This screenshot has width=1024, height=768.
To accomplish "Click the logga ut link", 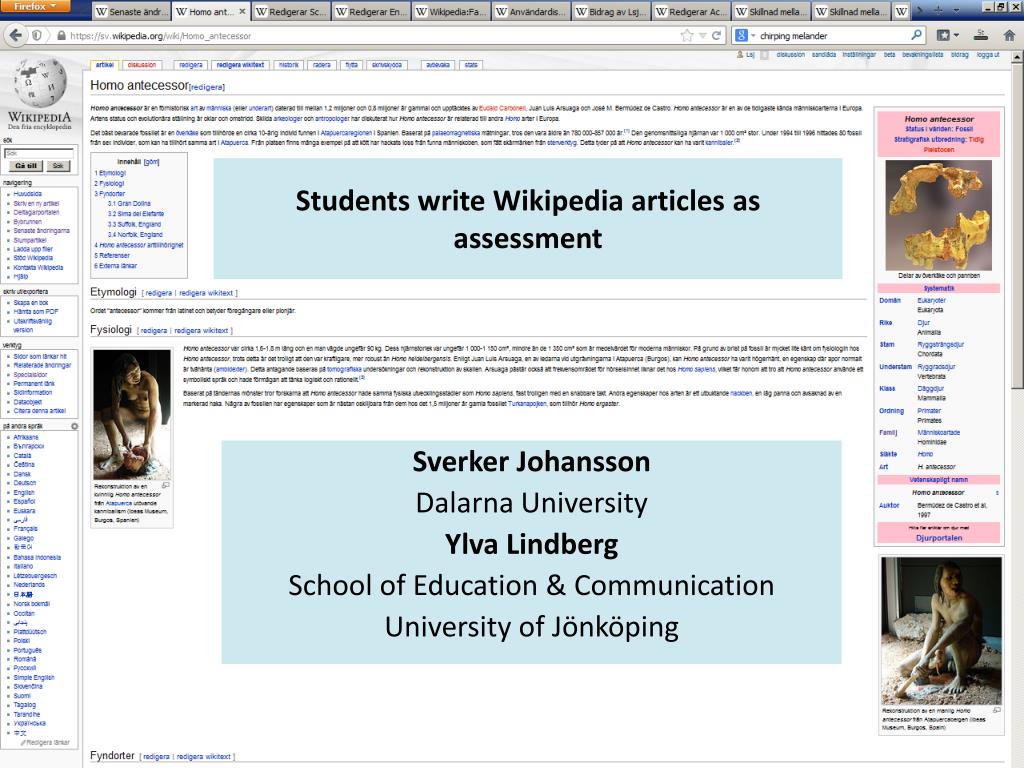I will (988, 55).
